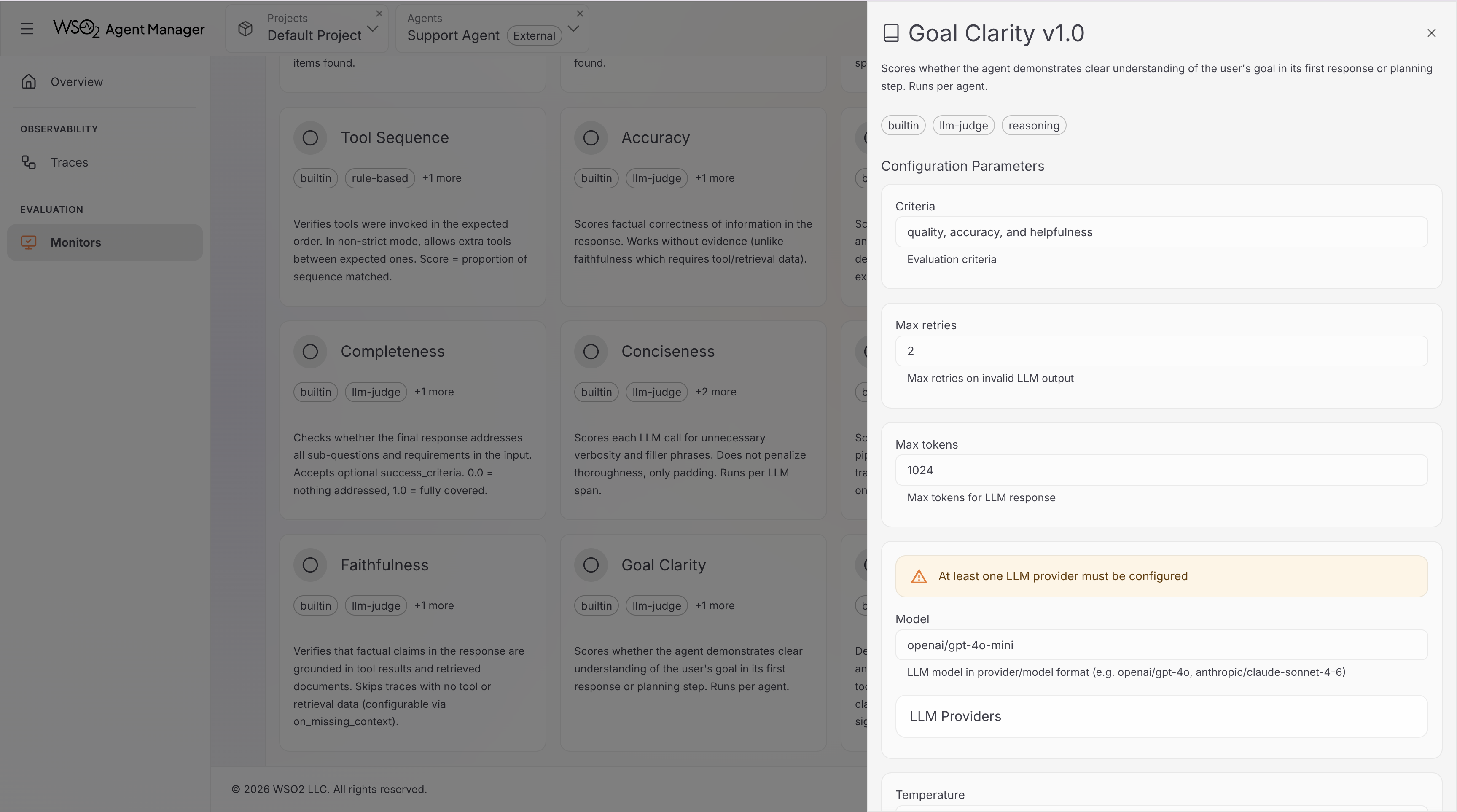Click the Traces sidebar icon
This screenshot has width=1457, height=812.
[28, 162]
